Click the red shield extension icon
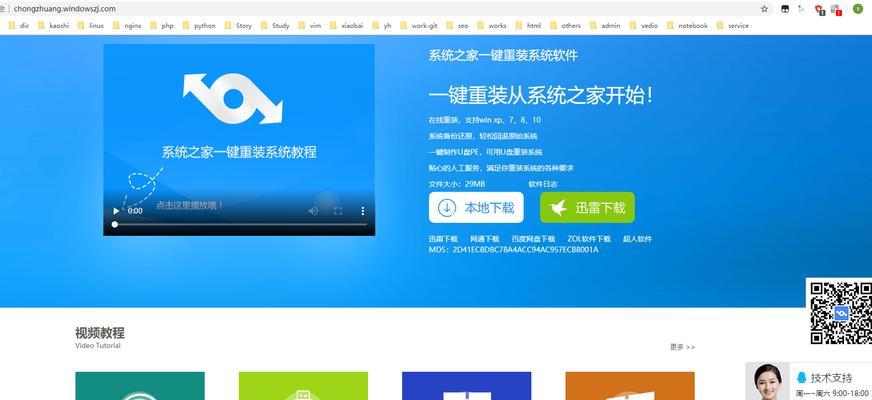 tap(819, 9)
